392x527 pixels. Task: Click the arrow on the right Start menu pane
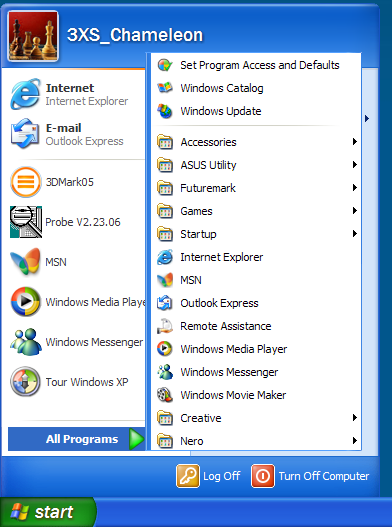[367, 118]
